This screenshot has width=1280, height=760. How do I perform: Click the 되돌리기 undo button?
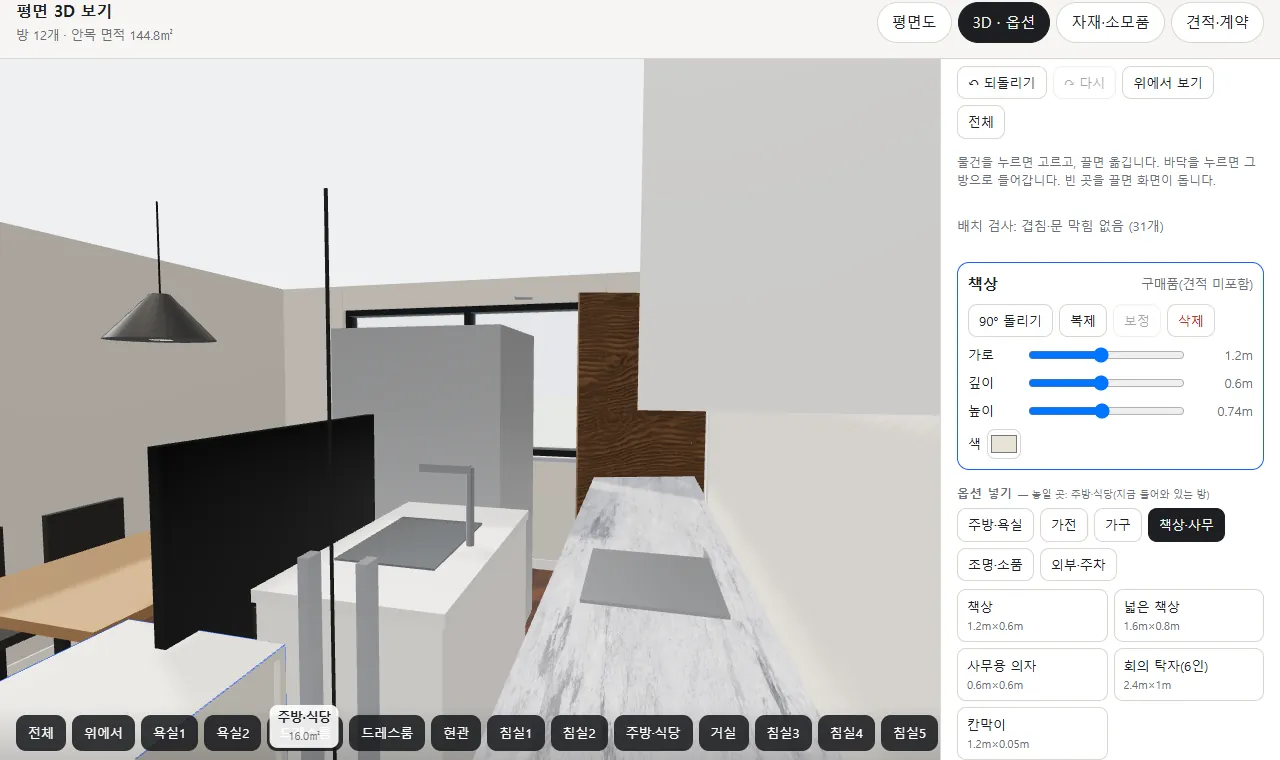(1002, 83)
